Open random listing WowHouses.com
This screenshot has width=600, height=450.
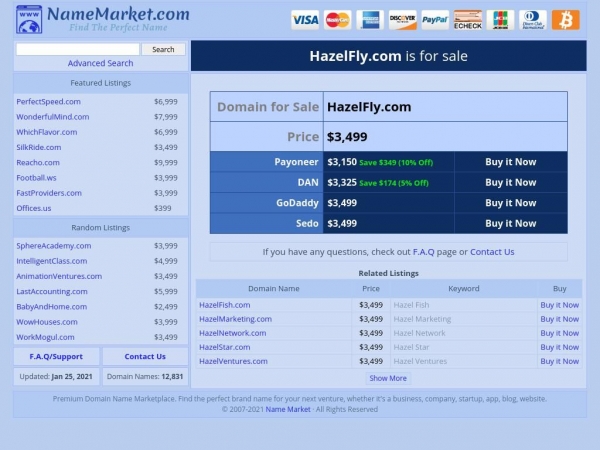point(47,322)
